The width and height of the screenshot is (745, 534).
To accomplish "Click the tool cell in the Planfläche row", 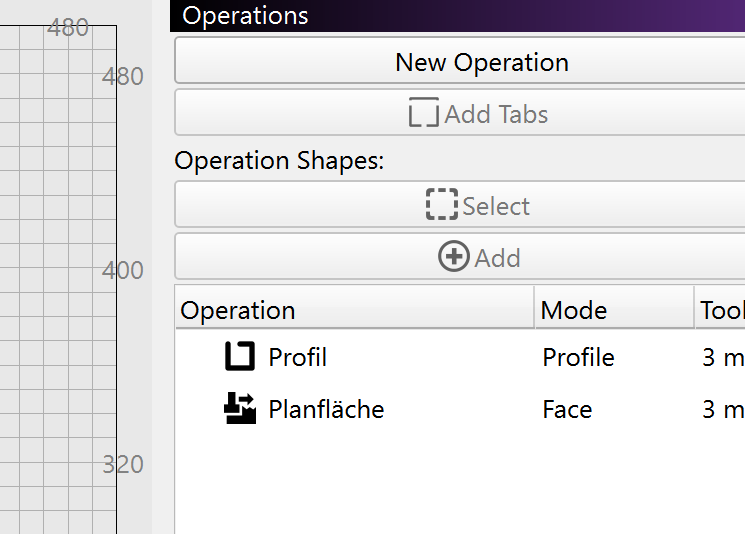I will click(722, 409).
